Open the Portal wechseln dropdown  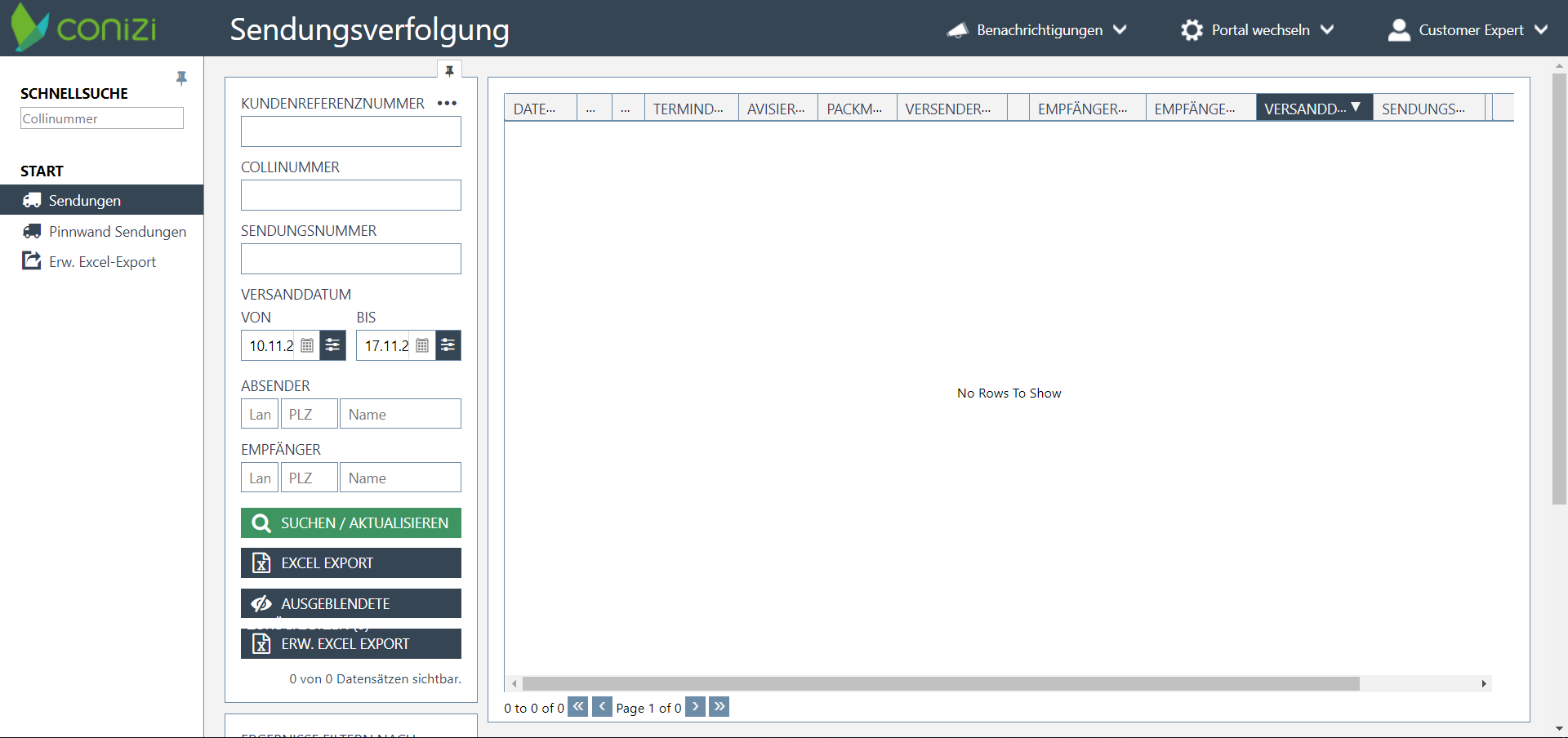point(1257,30)
